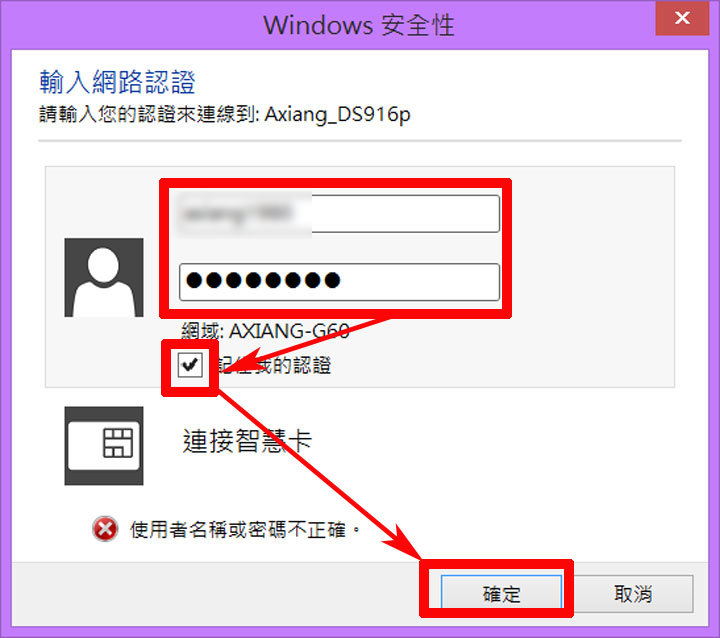Click the Windows 安全性 title bar
This screenshot has height=638, width=720.
pyautogui.click(x=359, y=24)
